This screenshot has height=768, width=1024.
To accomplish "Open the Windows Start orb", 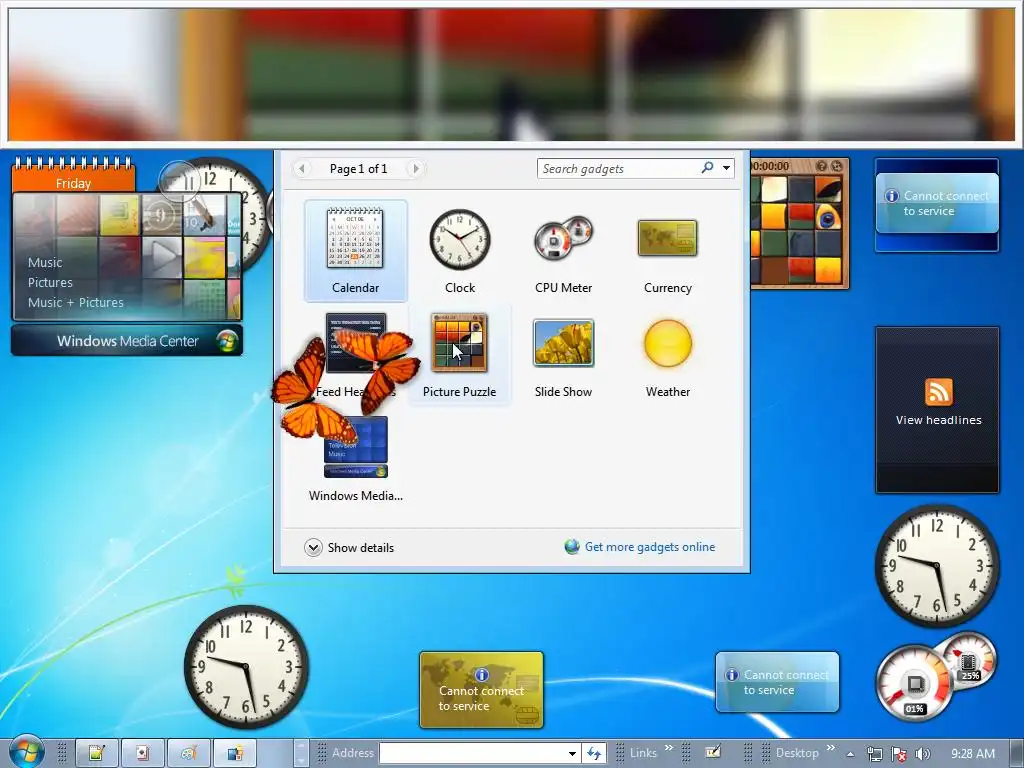I will pyautogui.click(x=26, y=752).
